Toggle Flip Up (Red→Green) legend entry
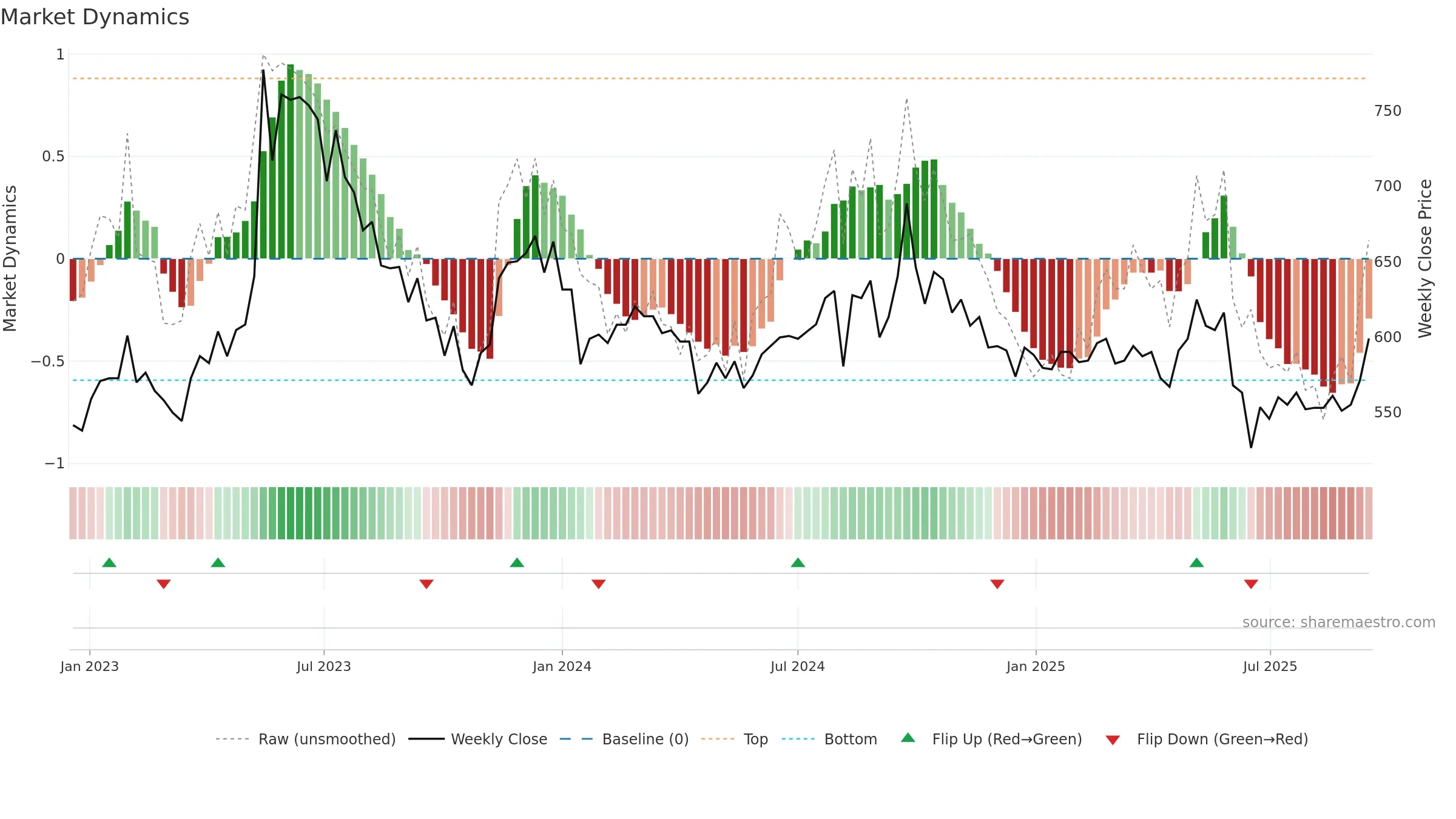Image resolution: width=1456 pixels, height=819 pixels. 991,739
